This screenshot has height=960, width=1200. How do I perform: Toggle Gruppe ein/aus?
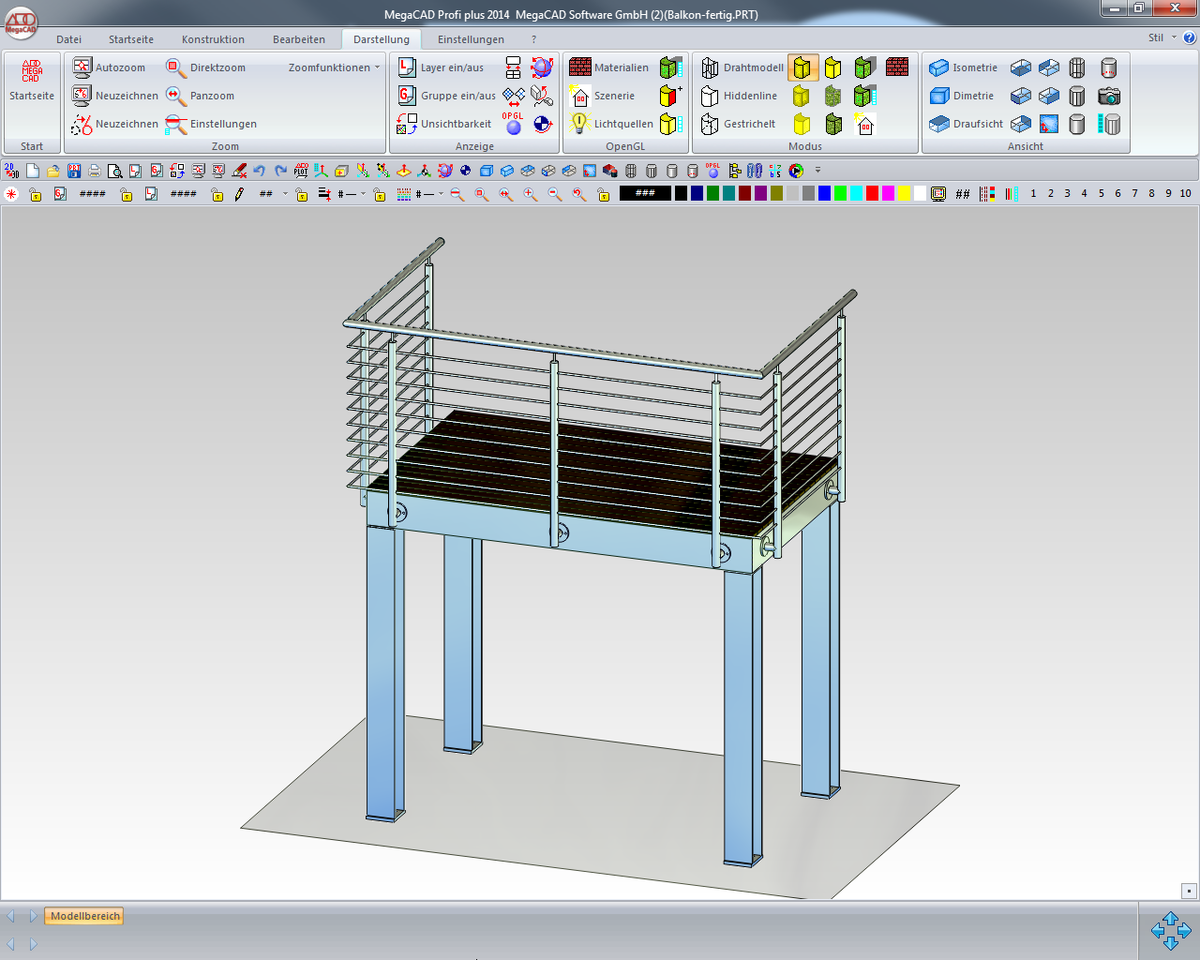407,96
